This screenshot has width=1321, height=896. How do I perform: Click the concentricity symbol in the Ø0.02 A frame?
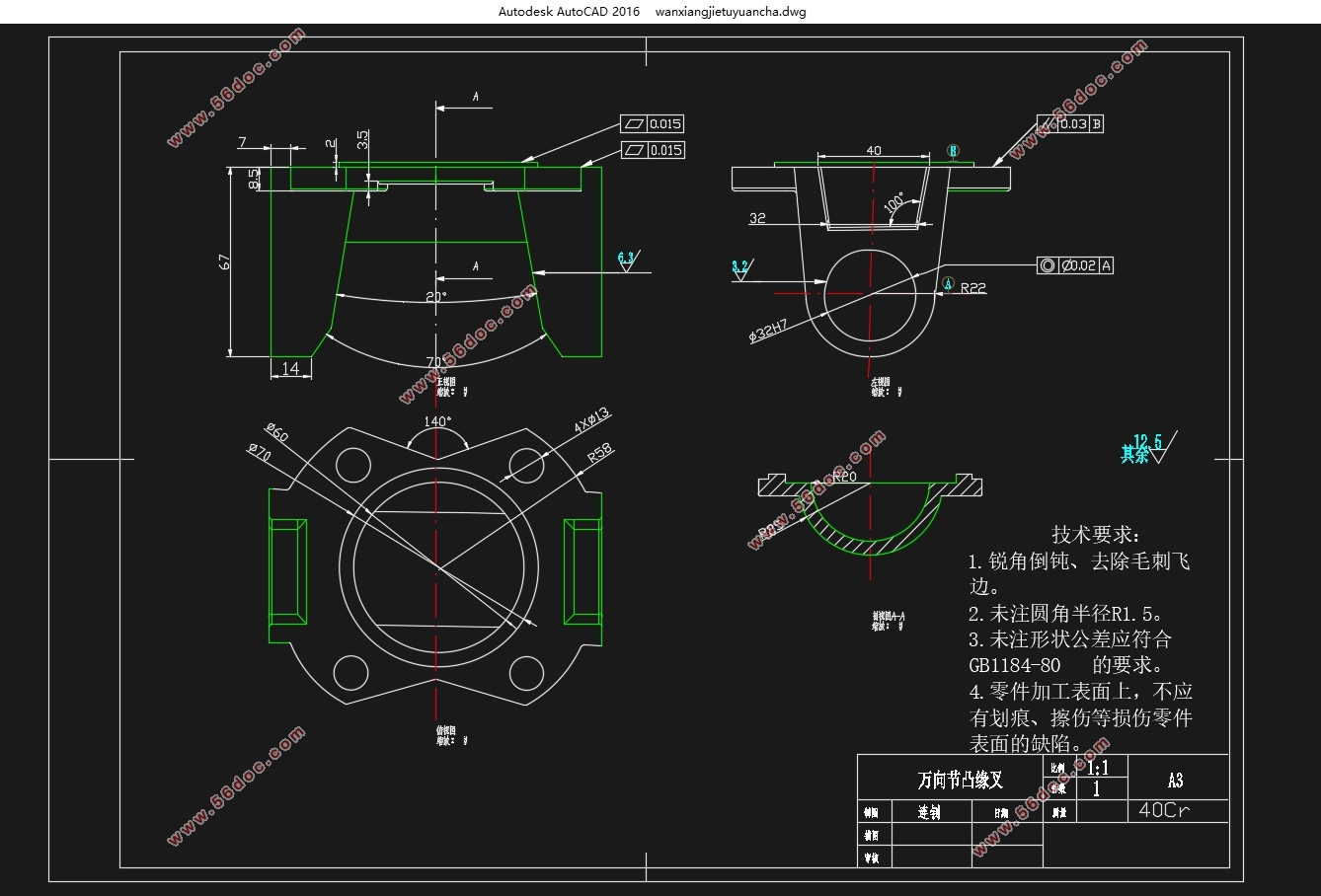[x=1048, y=265]
